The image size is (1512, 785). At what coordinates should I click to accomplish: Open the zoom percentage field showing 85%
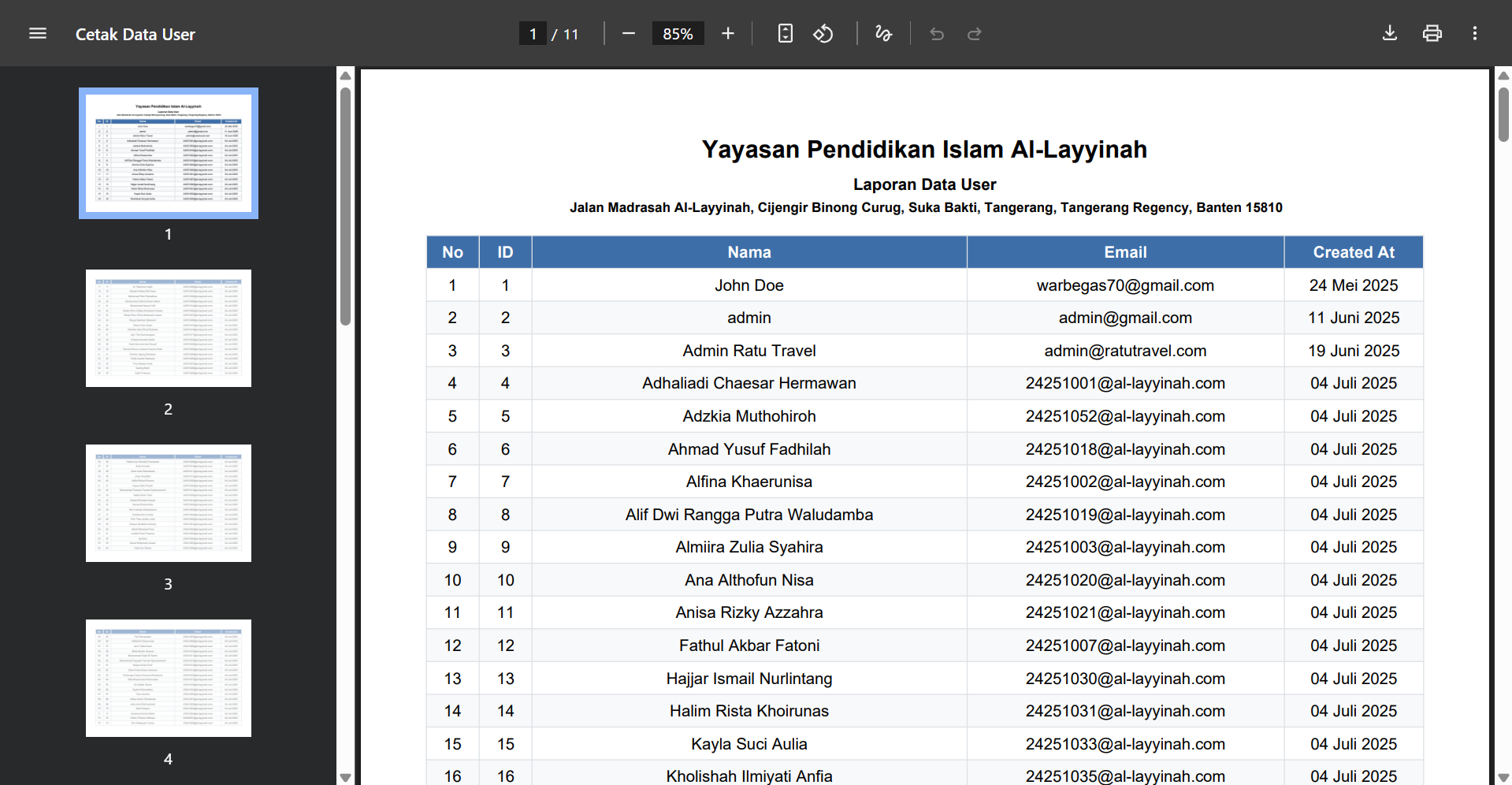point(678,33)
